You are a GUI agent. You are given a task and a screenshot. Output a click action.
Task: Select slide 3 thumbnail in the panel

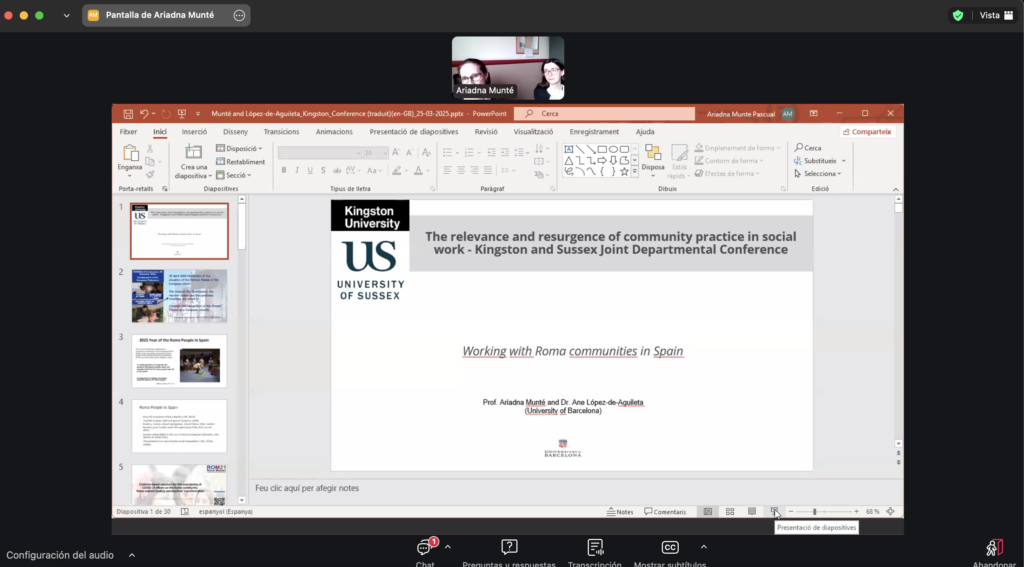pos(179,361)
